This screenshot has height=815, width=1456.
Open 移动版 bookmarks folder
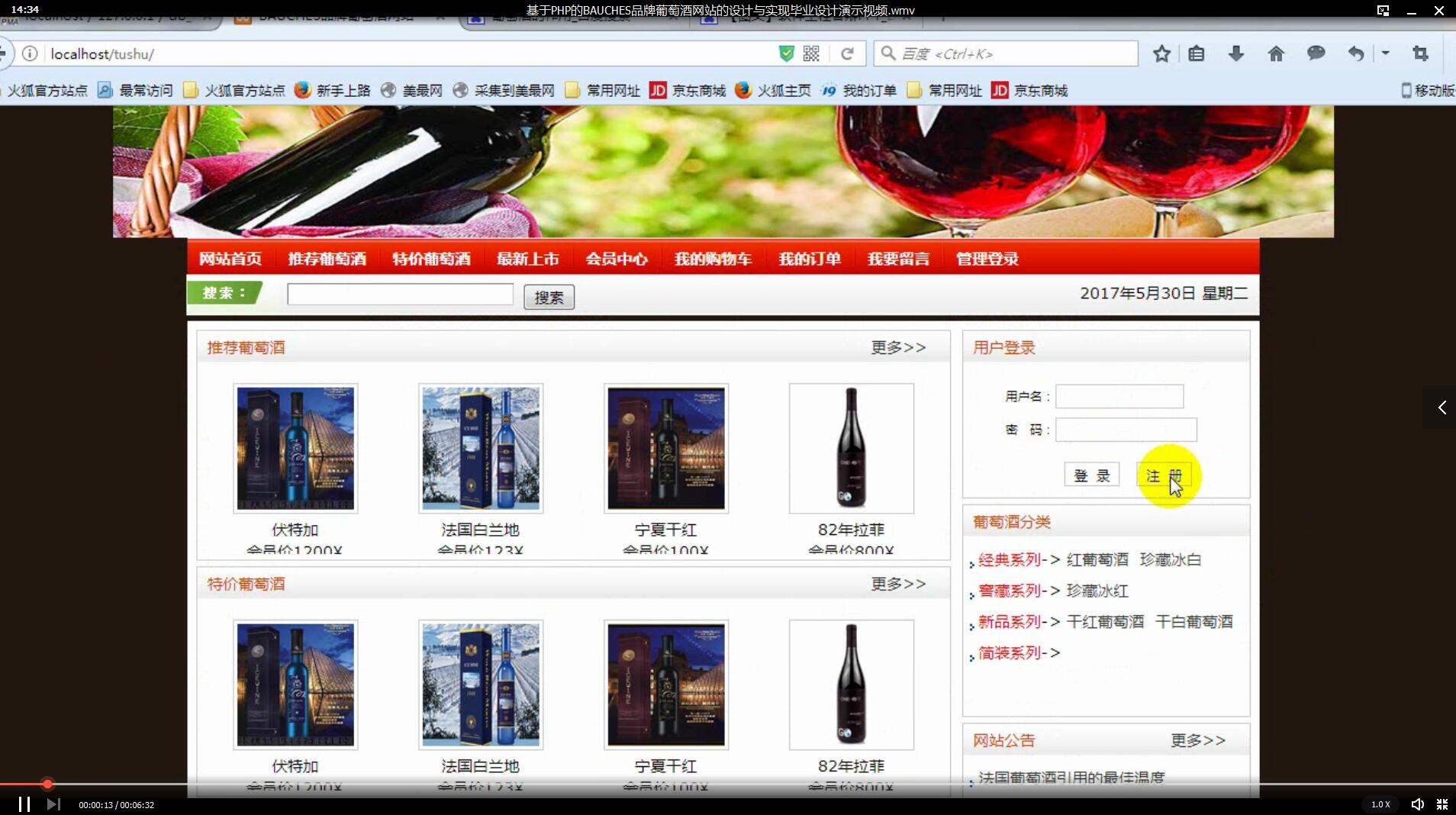pyautogui.click(x=1428, y=90)
